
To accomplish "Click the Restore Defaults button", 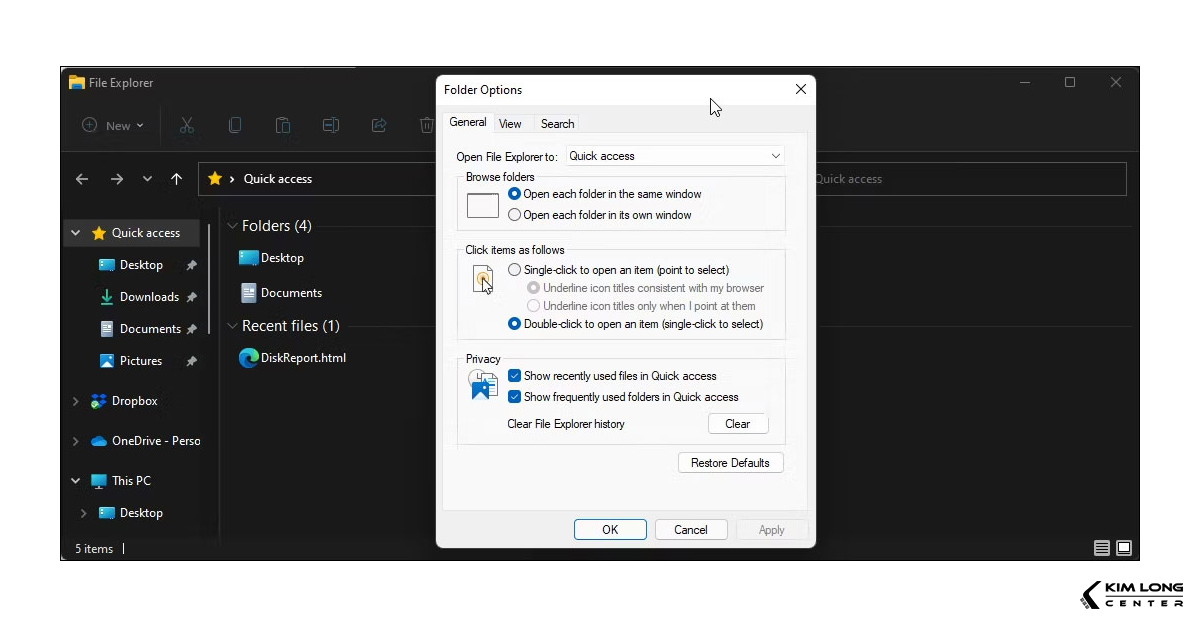I will pyautogui.click(x=731, y=462).
